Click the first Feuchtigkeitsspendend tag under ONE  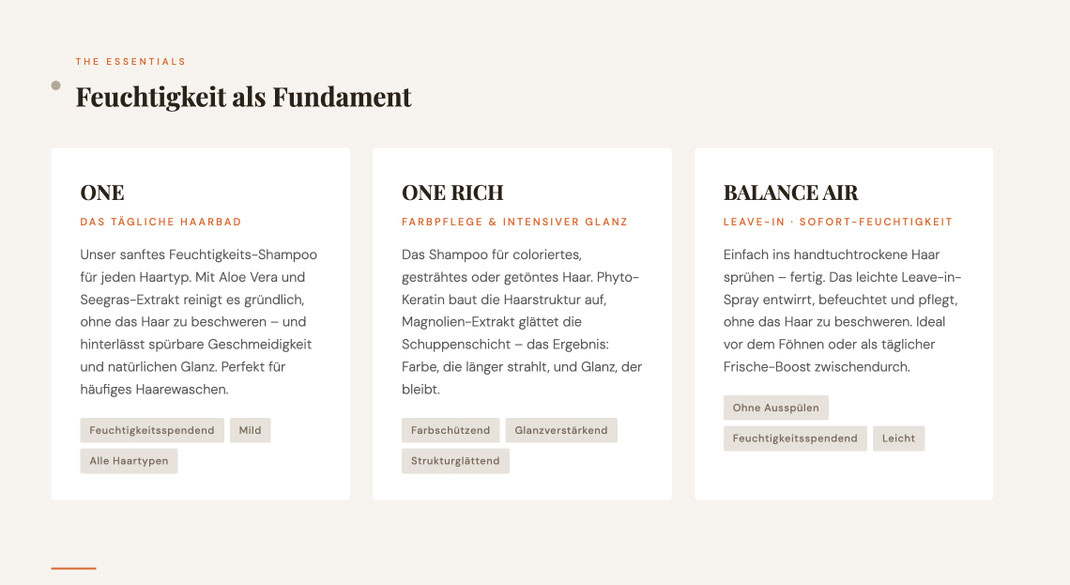click(152, 430)
